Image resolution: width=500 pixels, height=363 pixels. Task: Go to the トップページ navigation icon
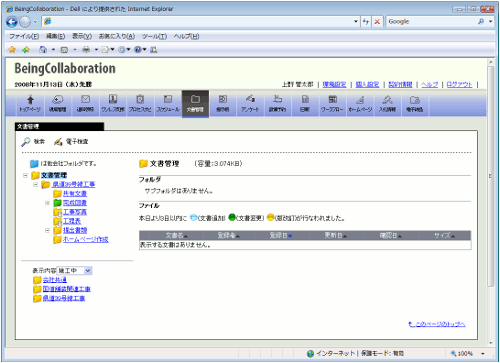point(30,104)
